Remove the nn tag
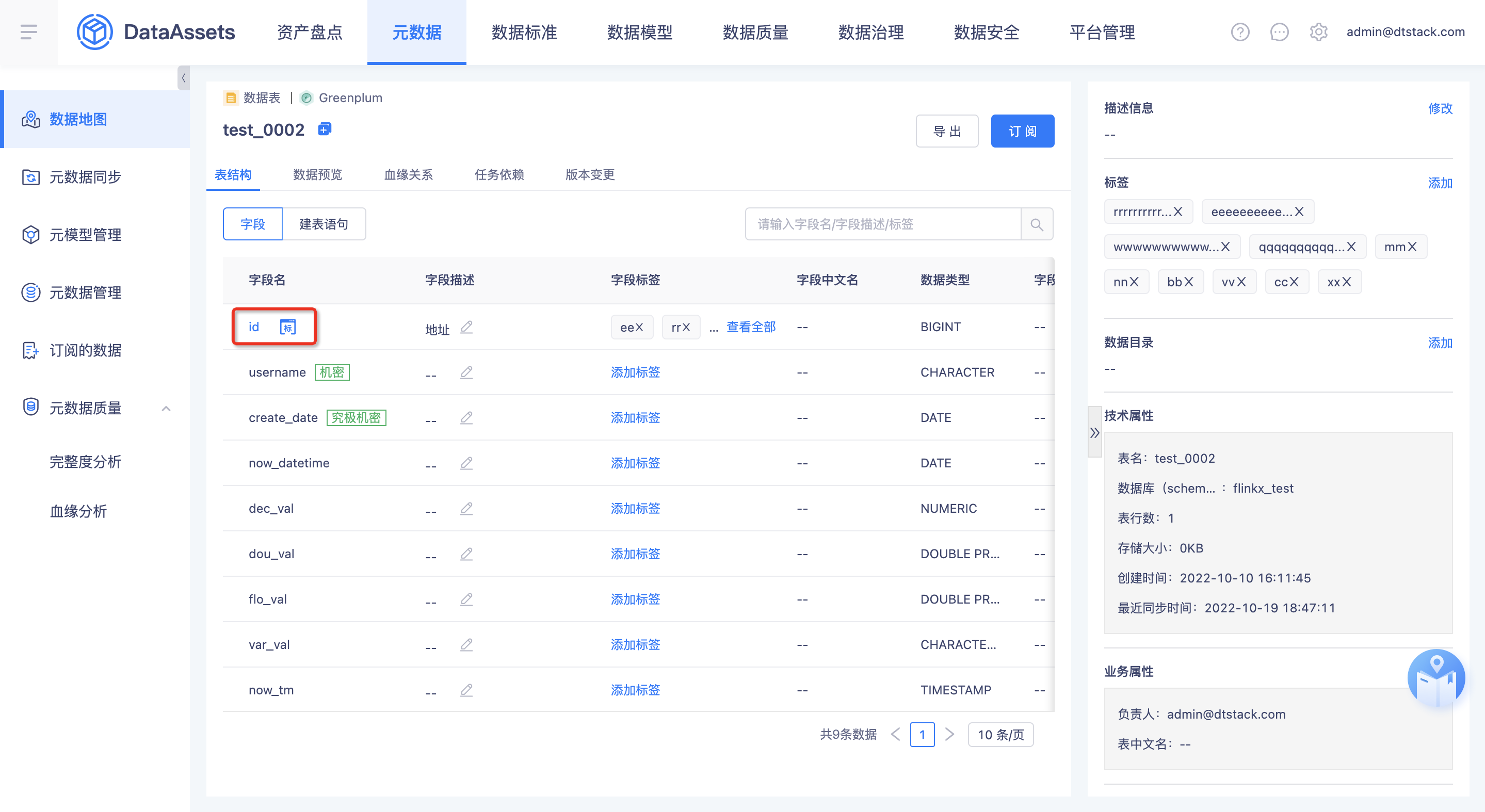Viewport: 1485px width, 812px height. pyautogui.click(x=1134, y=282)
